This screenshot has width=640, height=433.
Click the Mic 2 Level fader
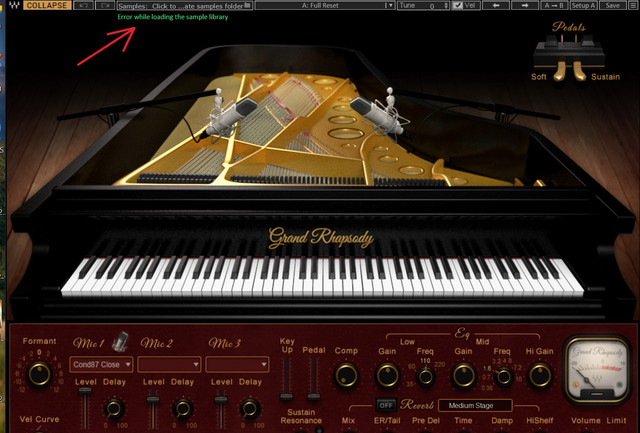(153, 399)
